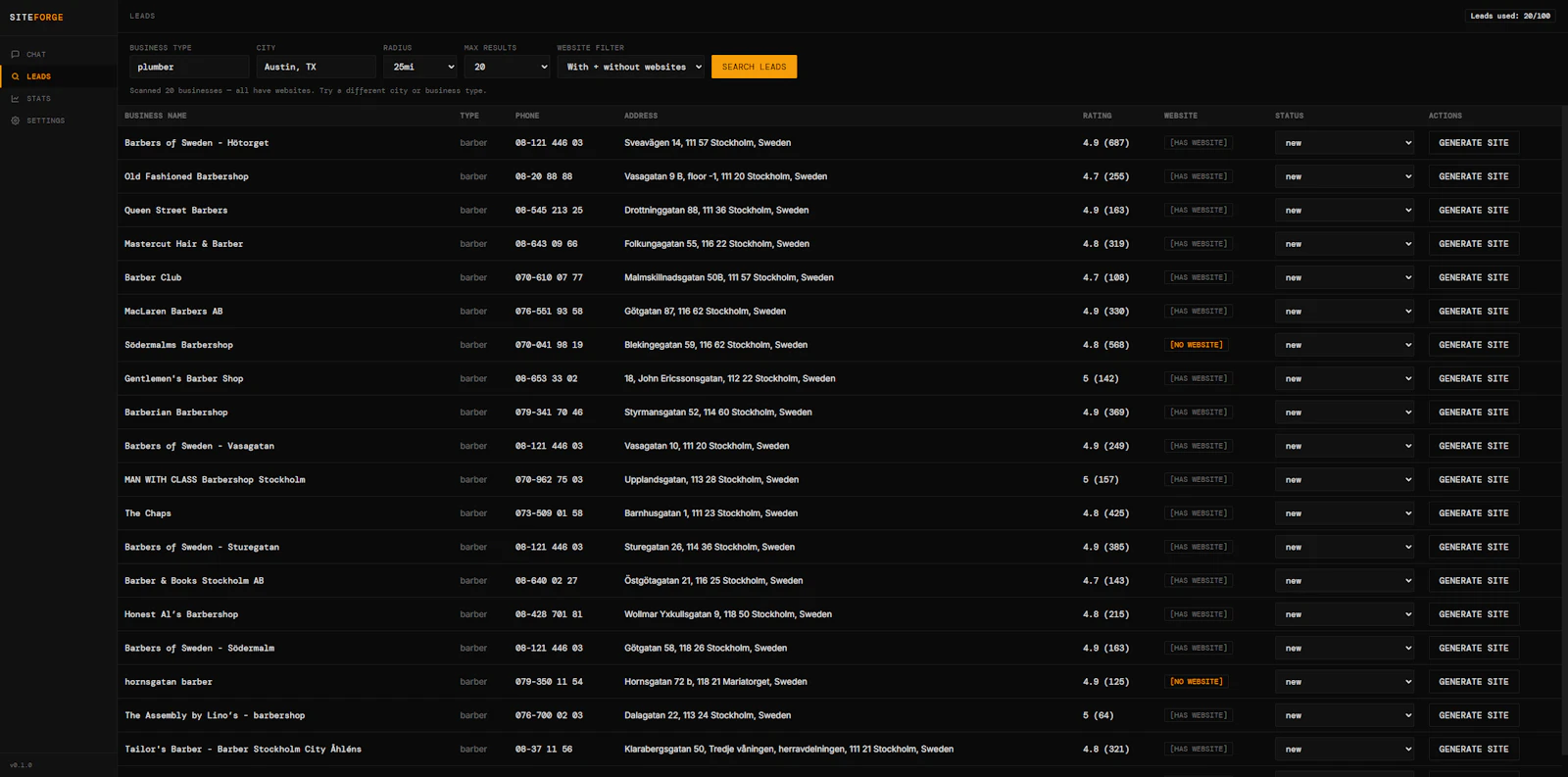The height and width of the screenshot is (777, 1568).
Task: Click version label v0.1.0
Action: coord(21,765)
